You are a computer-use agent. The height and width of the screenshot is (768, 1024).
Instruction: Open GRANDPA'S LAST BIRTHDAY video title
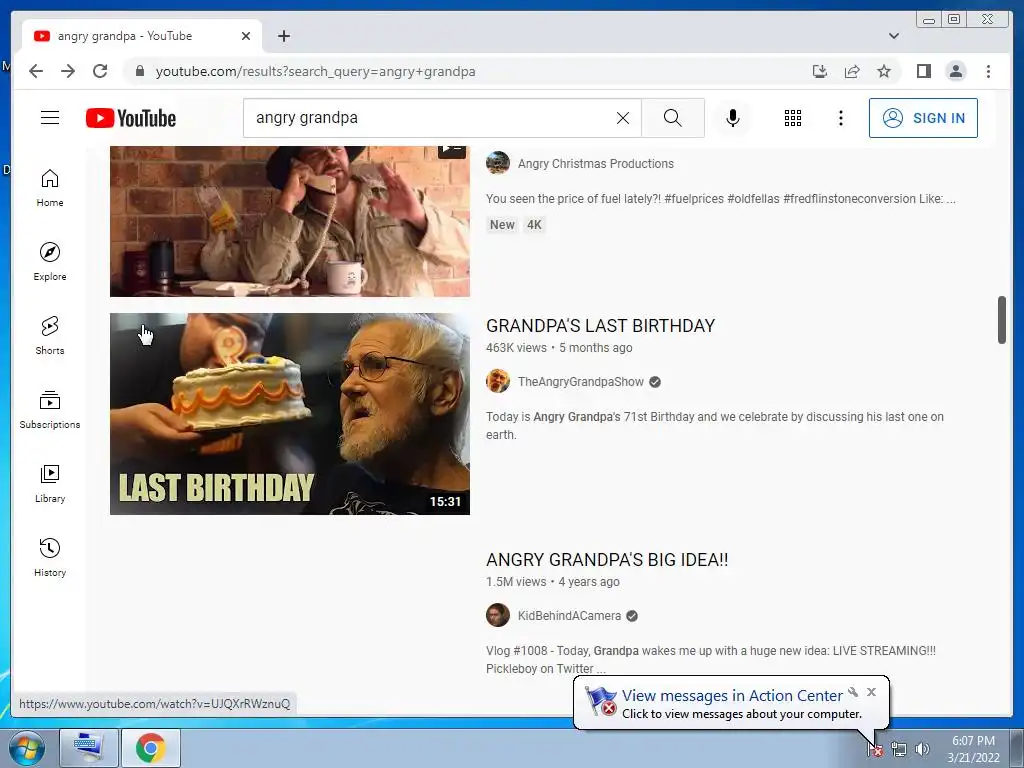point(600,326)
